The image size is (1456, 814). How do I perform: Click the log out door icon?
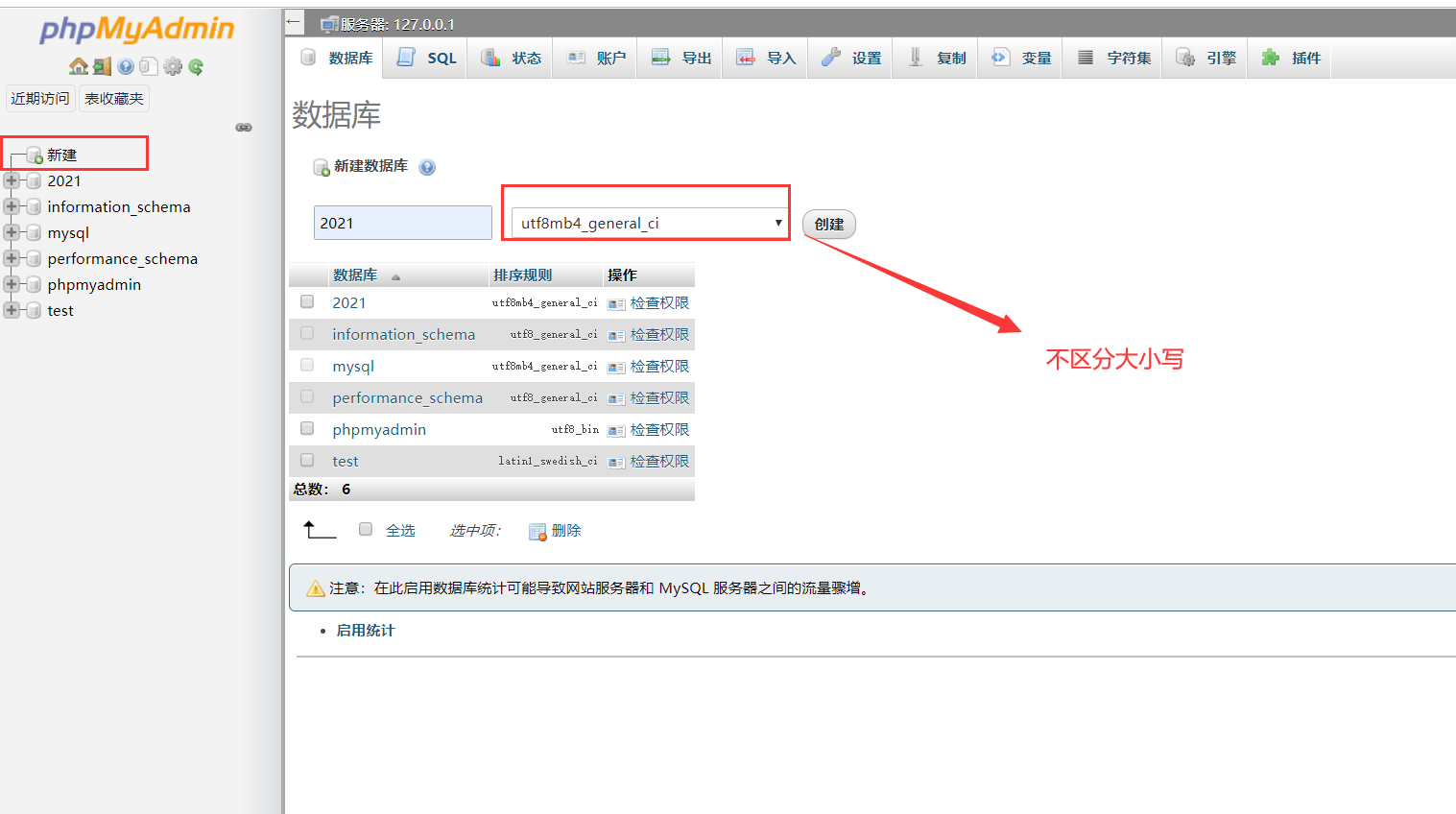102,66
